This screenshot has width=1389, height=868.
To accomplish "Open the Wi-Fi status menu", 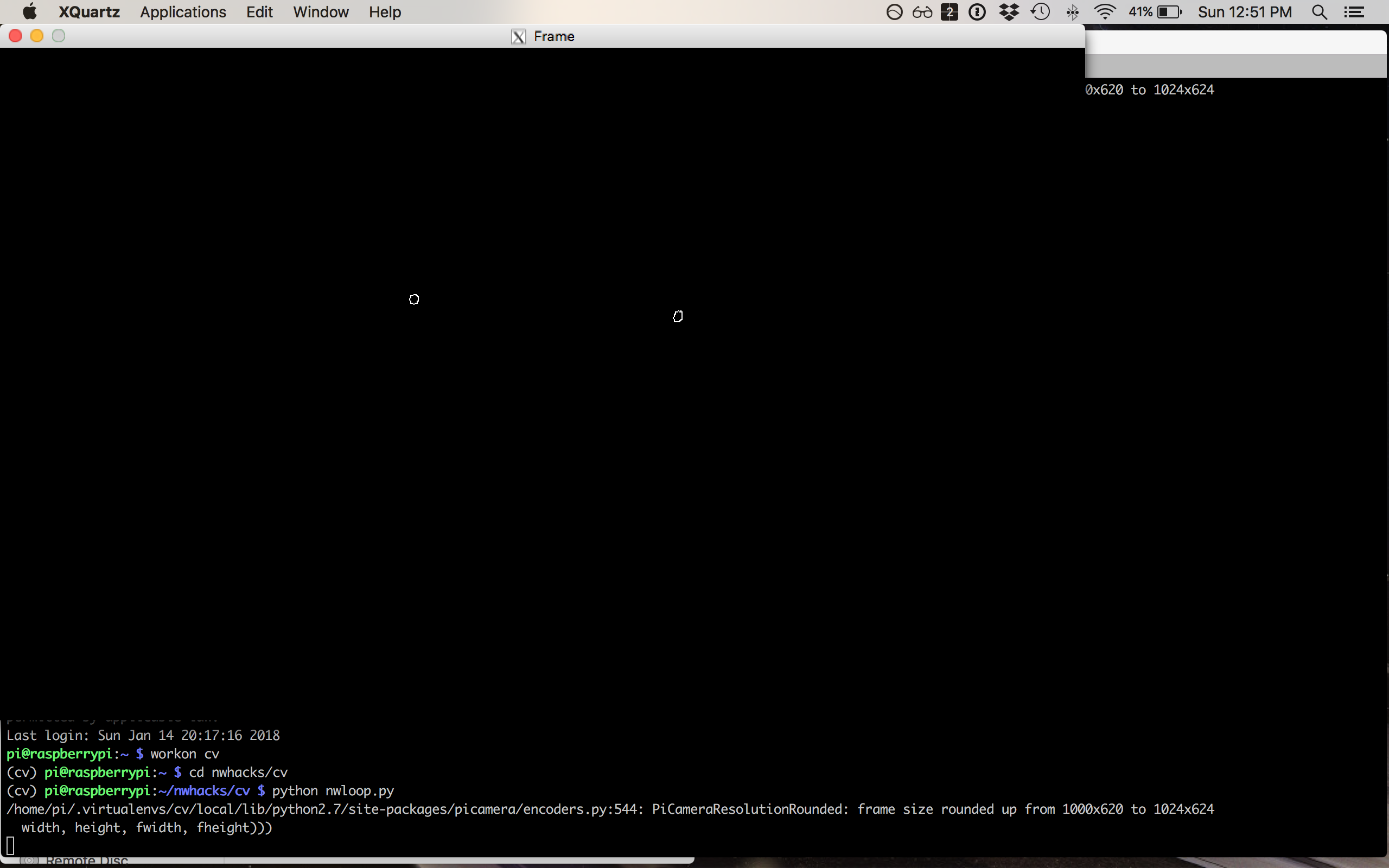I will (1104, 12).
